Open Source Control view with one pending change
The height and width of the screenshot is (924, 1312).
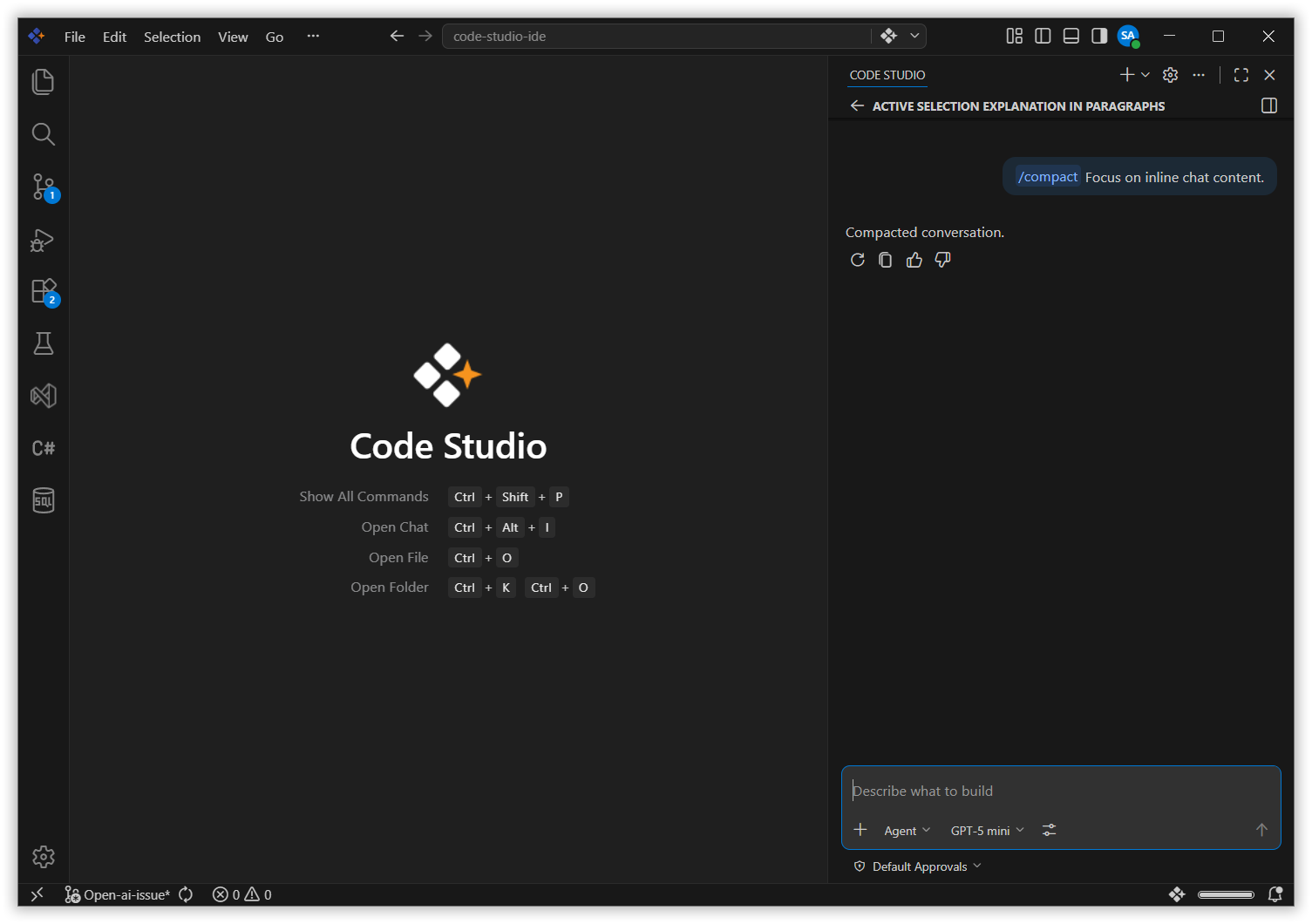(43, 187)
